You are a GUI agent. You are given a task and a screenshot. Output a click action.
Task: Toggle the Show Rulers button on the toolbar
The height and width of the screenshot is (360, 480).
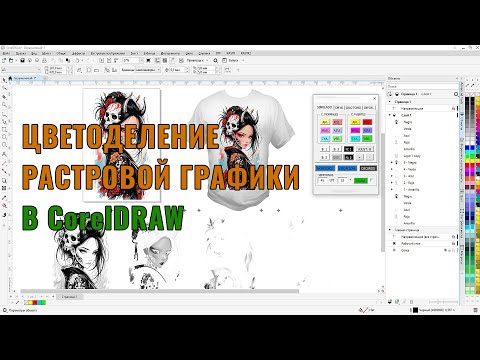(157, 60)
